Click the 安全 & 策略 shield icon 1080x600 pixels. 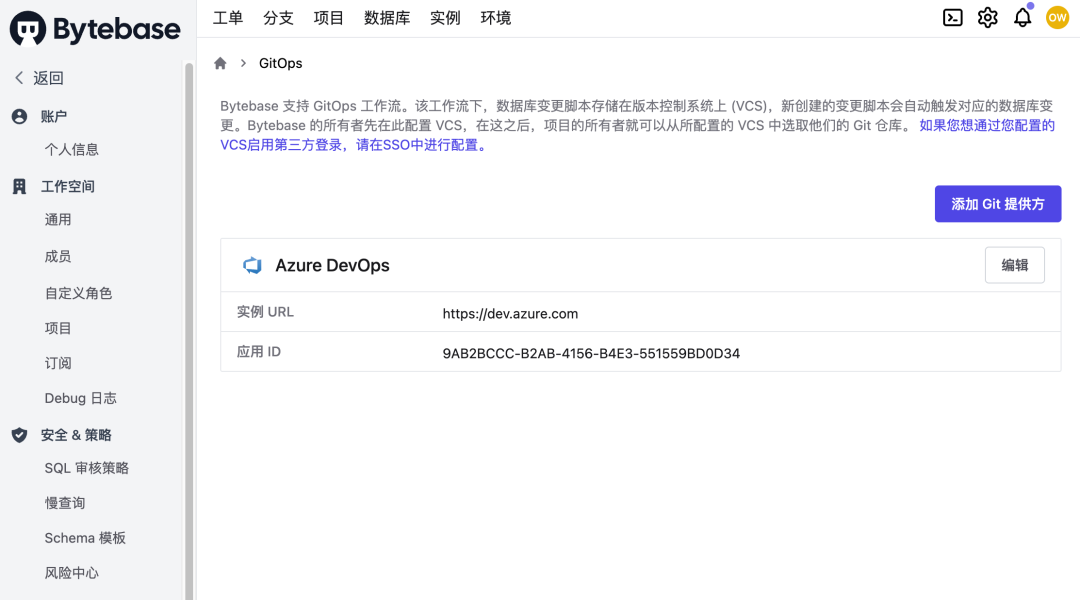click(x=19, y=435)
